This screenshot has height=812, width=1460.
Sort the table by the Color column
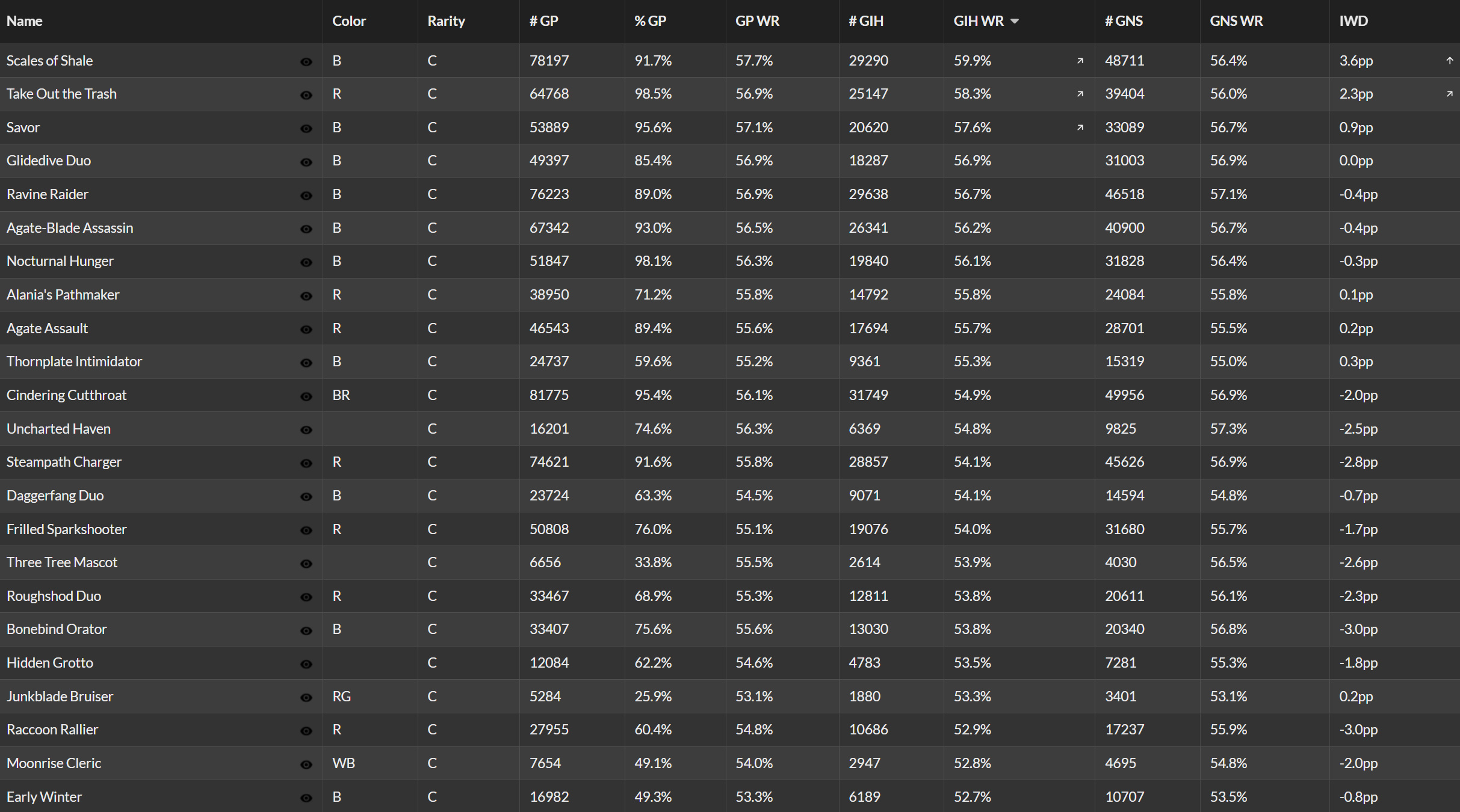click(349, 21)
